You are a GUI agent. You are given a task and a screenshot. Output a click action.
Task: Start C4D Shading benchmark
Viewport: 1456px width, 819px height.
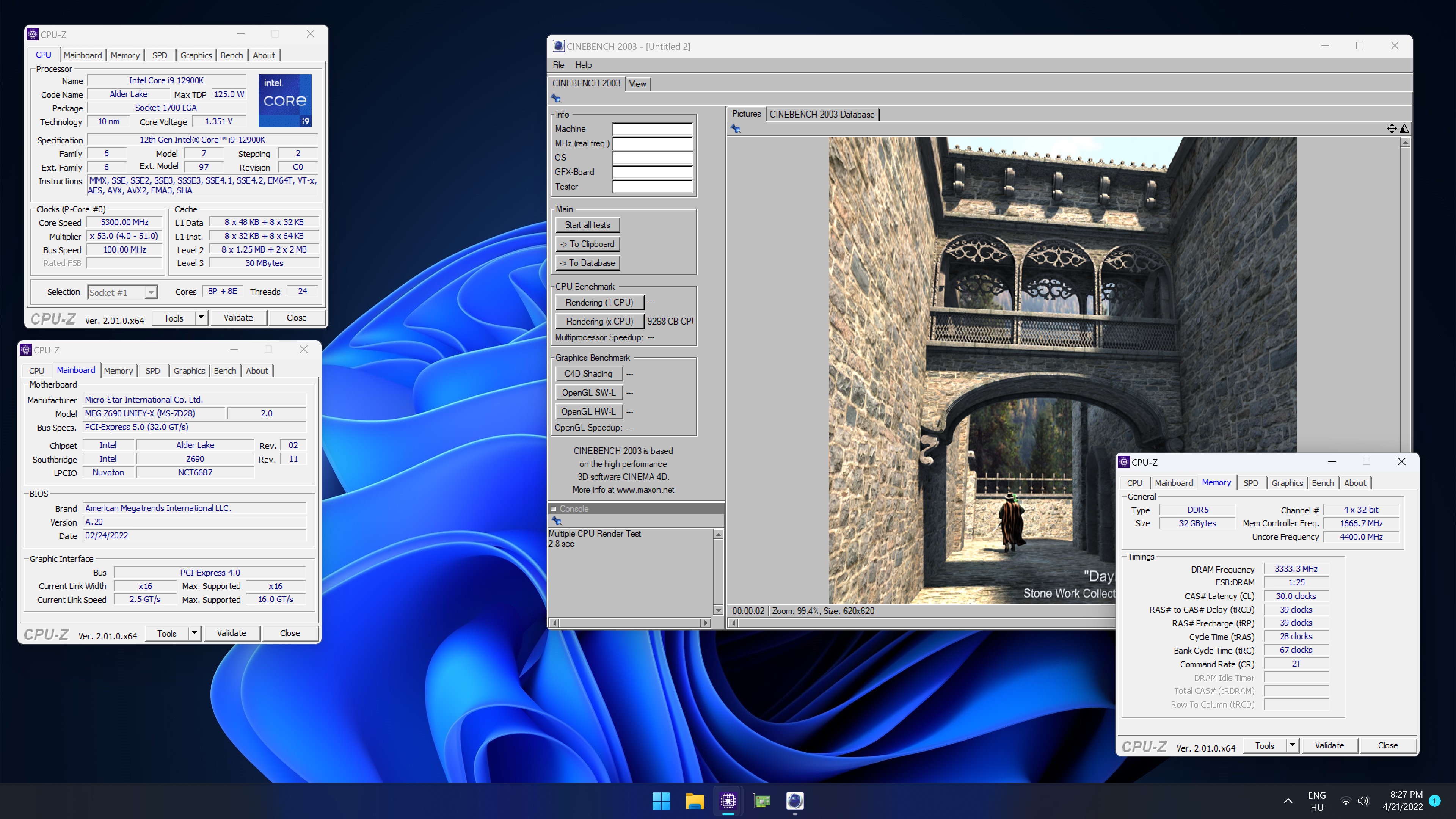pyautogui.click(x=588, y=373)
